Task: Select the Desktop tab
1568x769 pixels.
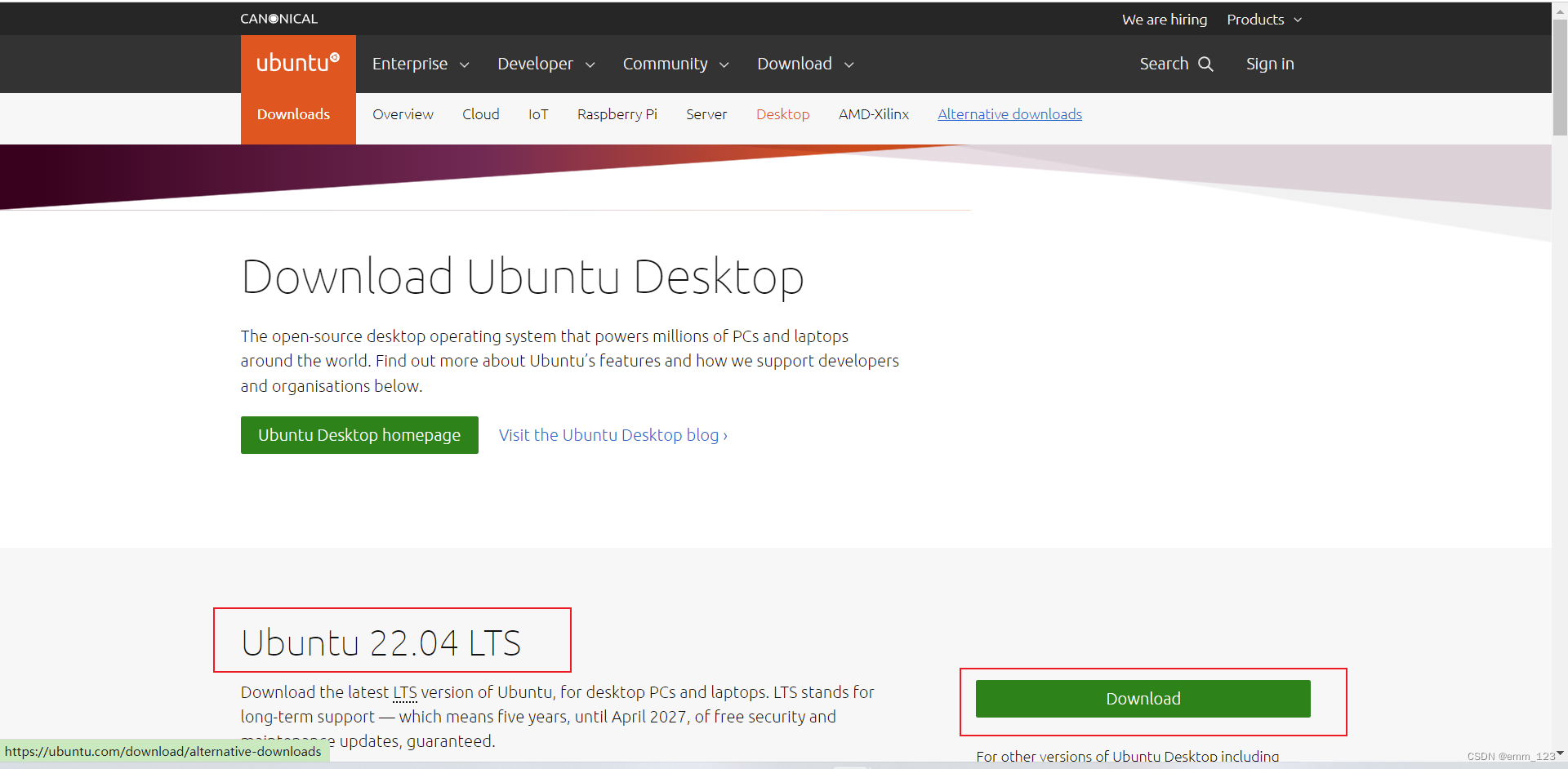Action: 782,114
